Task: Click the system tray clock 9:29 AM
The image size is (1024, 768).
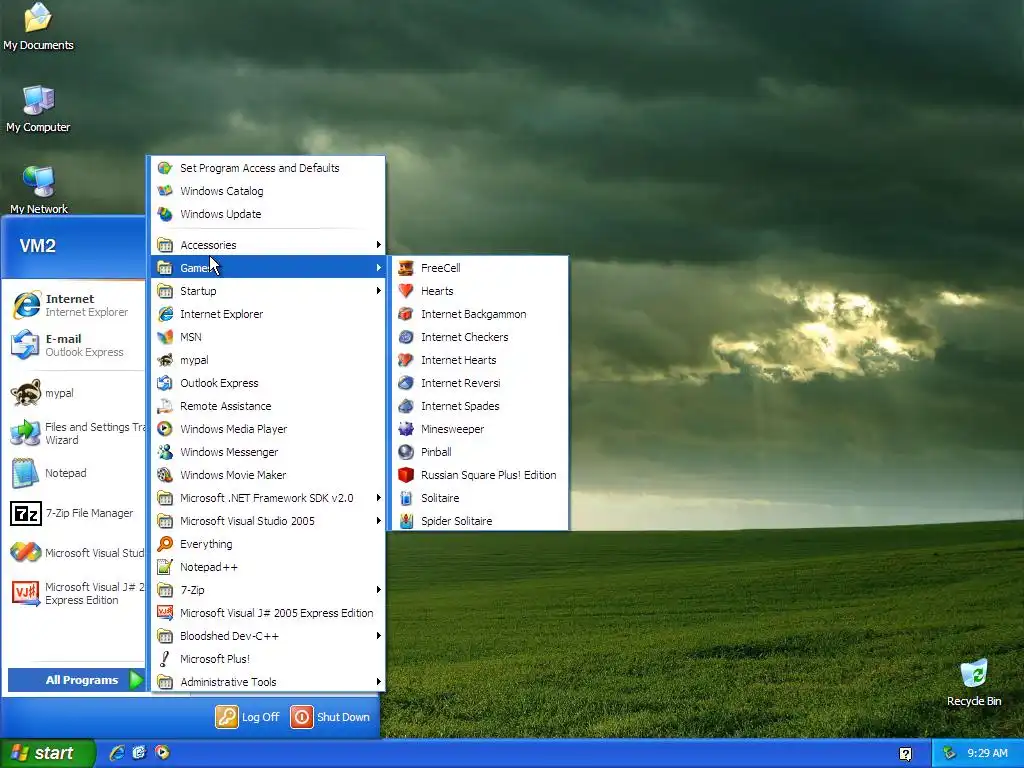Action: 987,753
